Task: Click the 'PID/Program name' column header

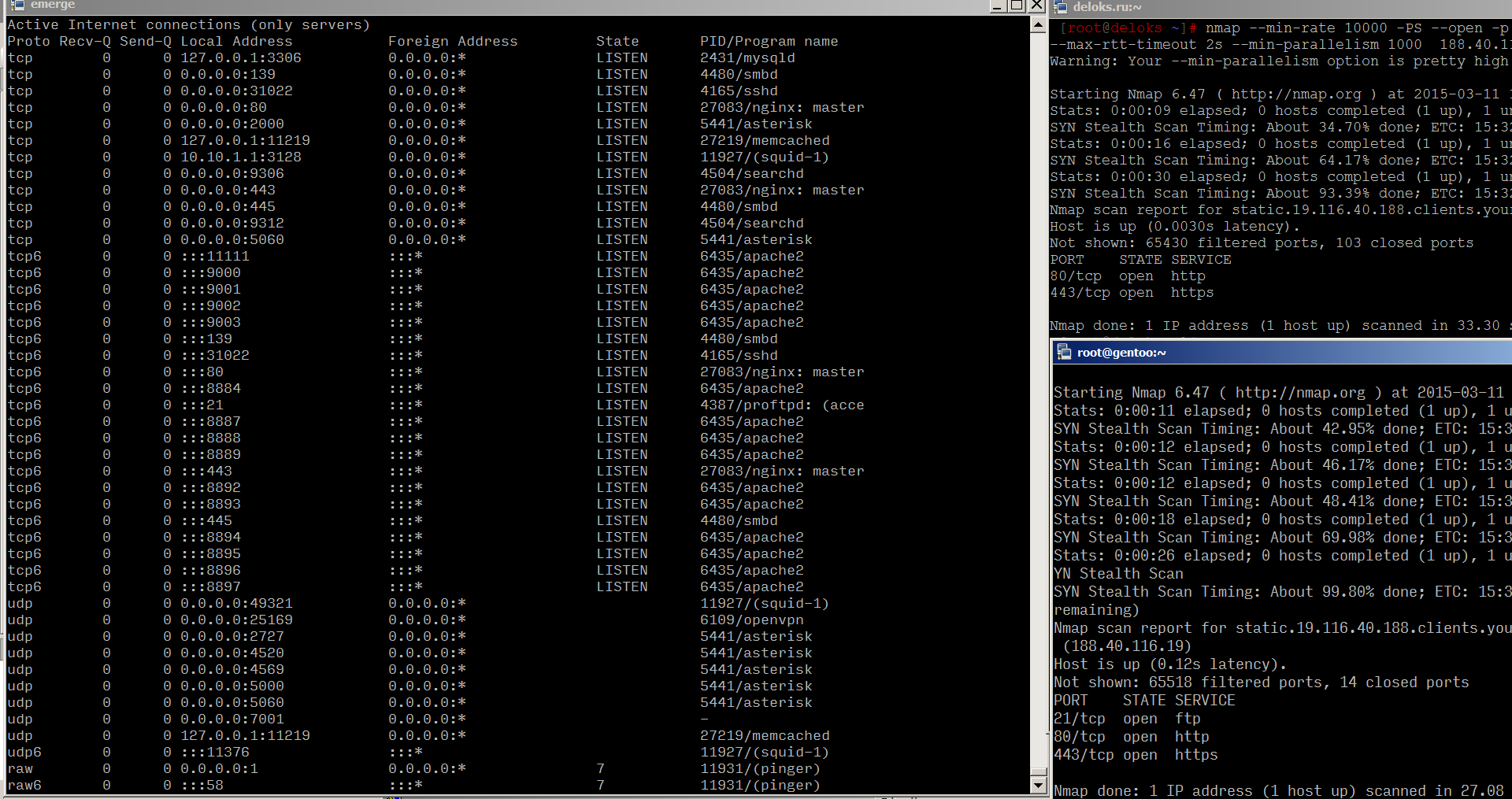Action: (x=769, y=41)
